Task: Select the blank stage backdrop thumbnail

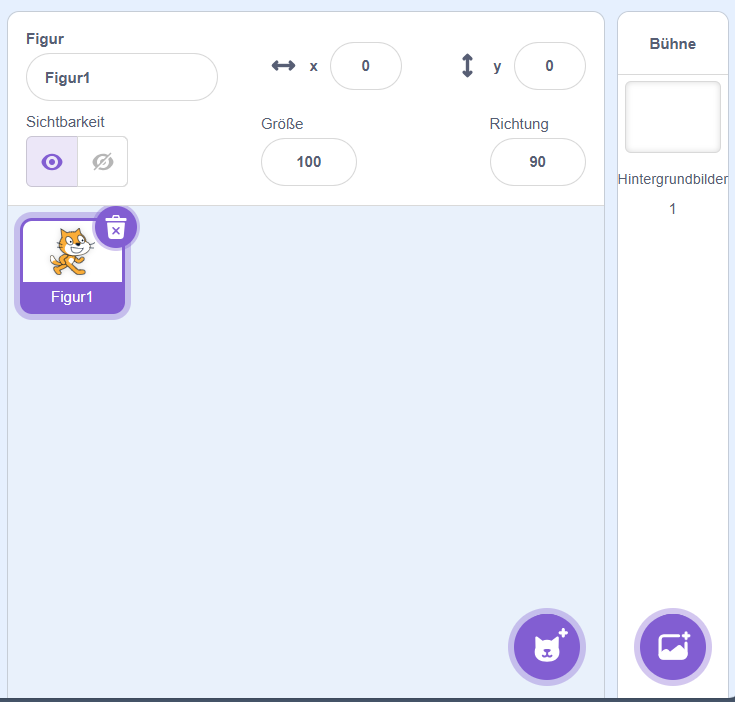Action: click(x=672, y=117)
